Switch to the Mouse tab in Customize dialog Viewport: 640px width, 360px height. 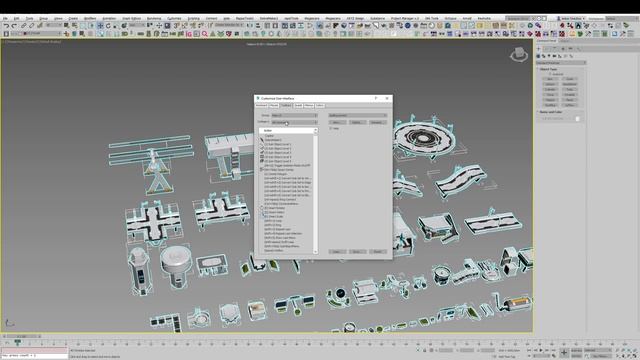(274, 106)
